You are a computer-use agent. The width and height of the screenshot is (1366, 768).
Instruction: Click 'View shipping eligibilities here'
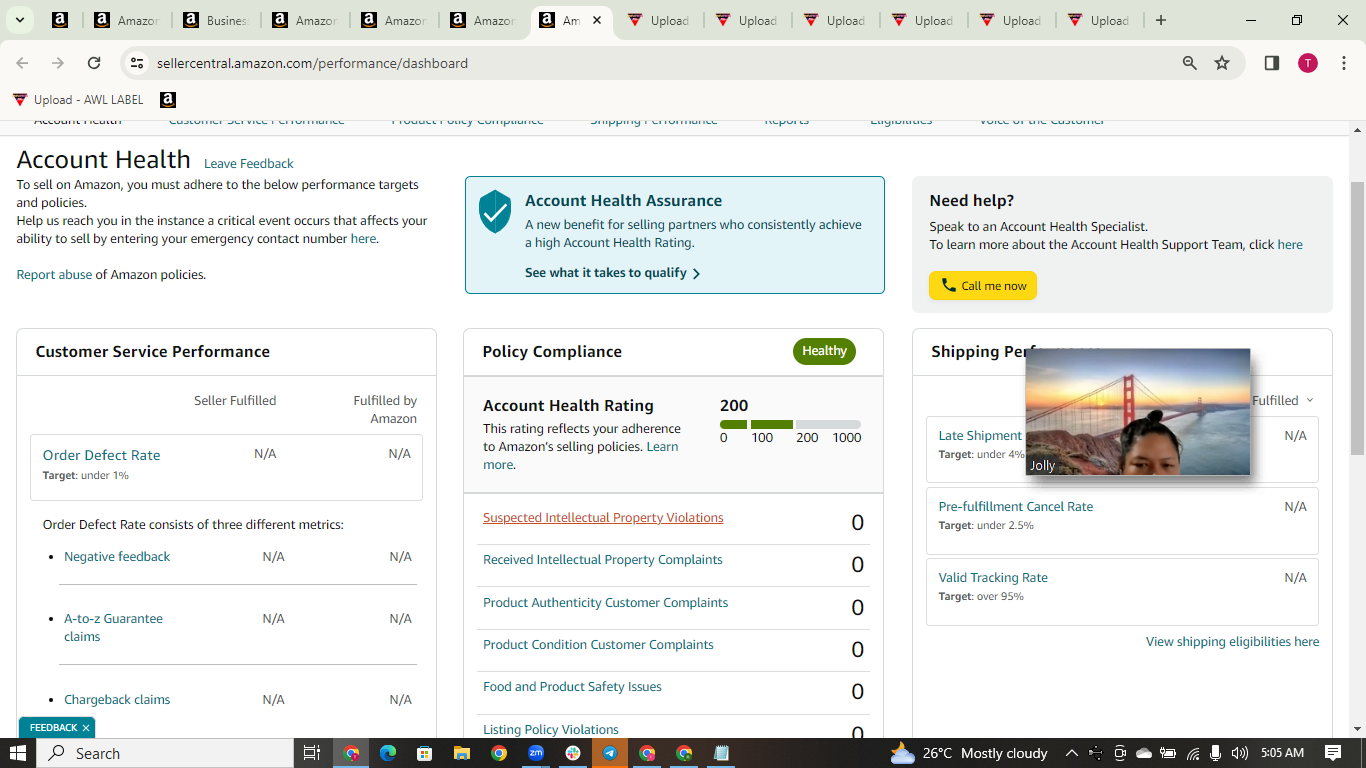[x=1232, y=642]
